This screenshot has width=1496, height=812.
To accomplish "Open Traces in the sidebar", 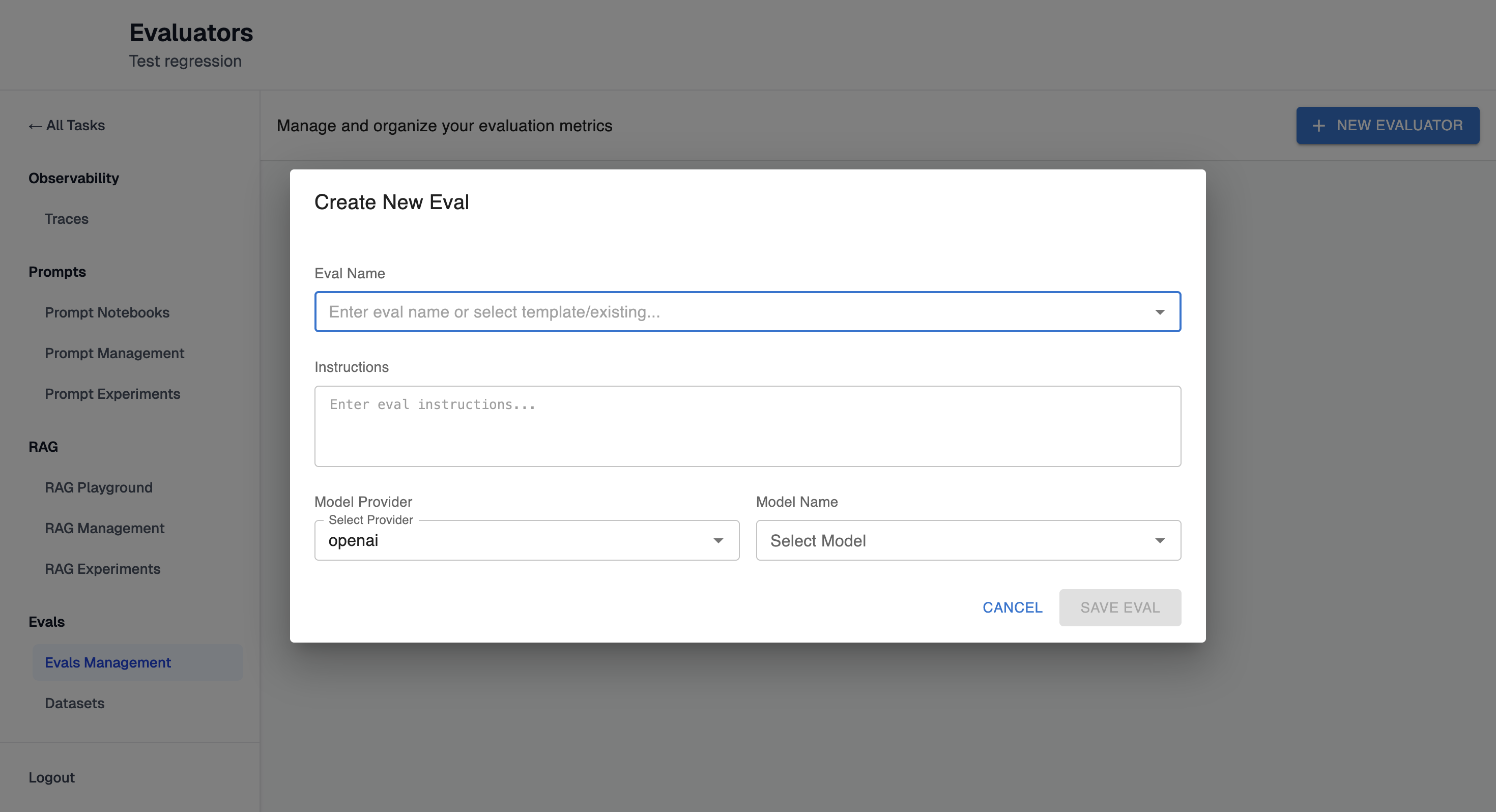I will point(67,219).
